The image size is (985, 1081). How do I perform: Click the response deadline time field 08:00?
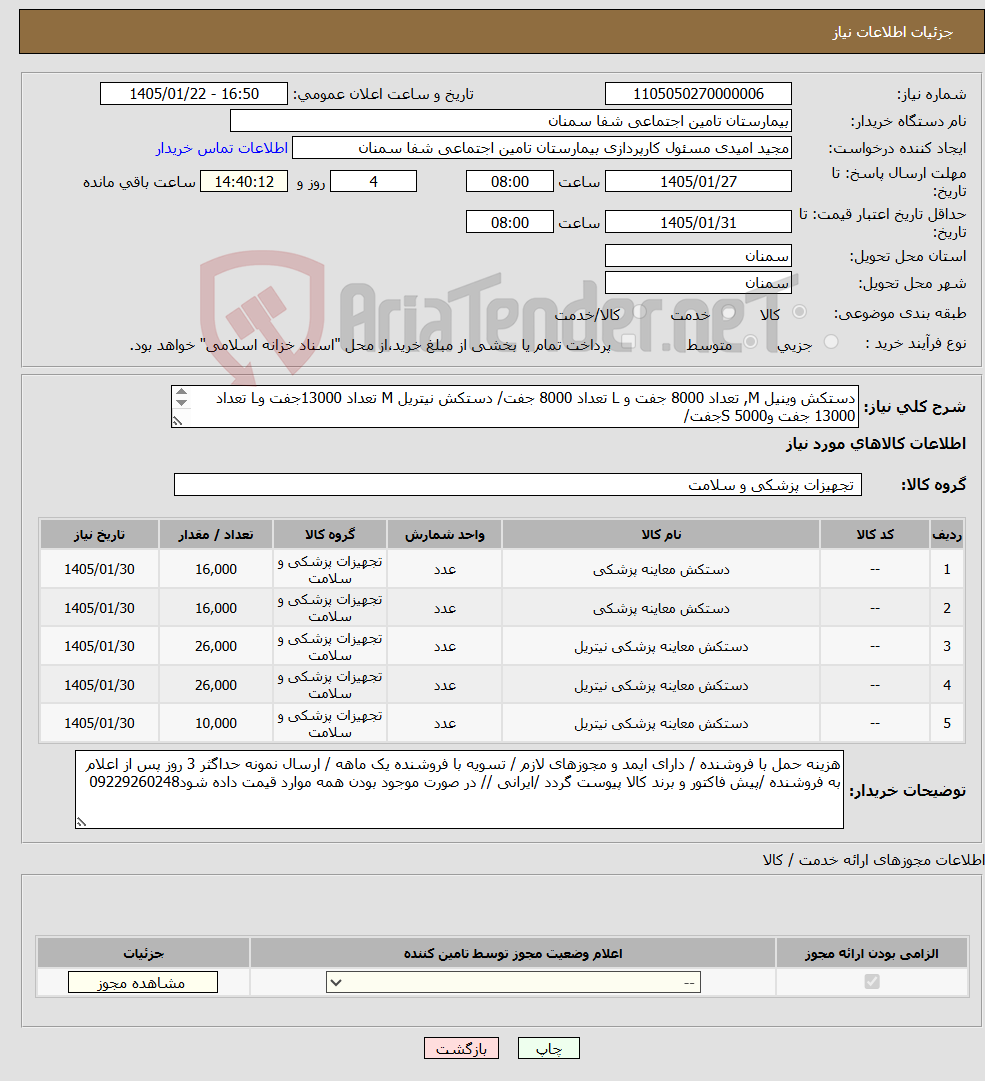pos(510,181)
